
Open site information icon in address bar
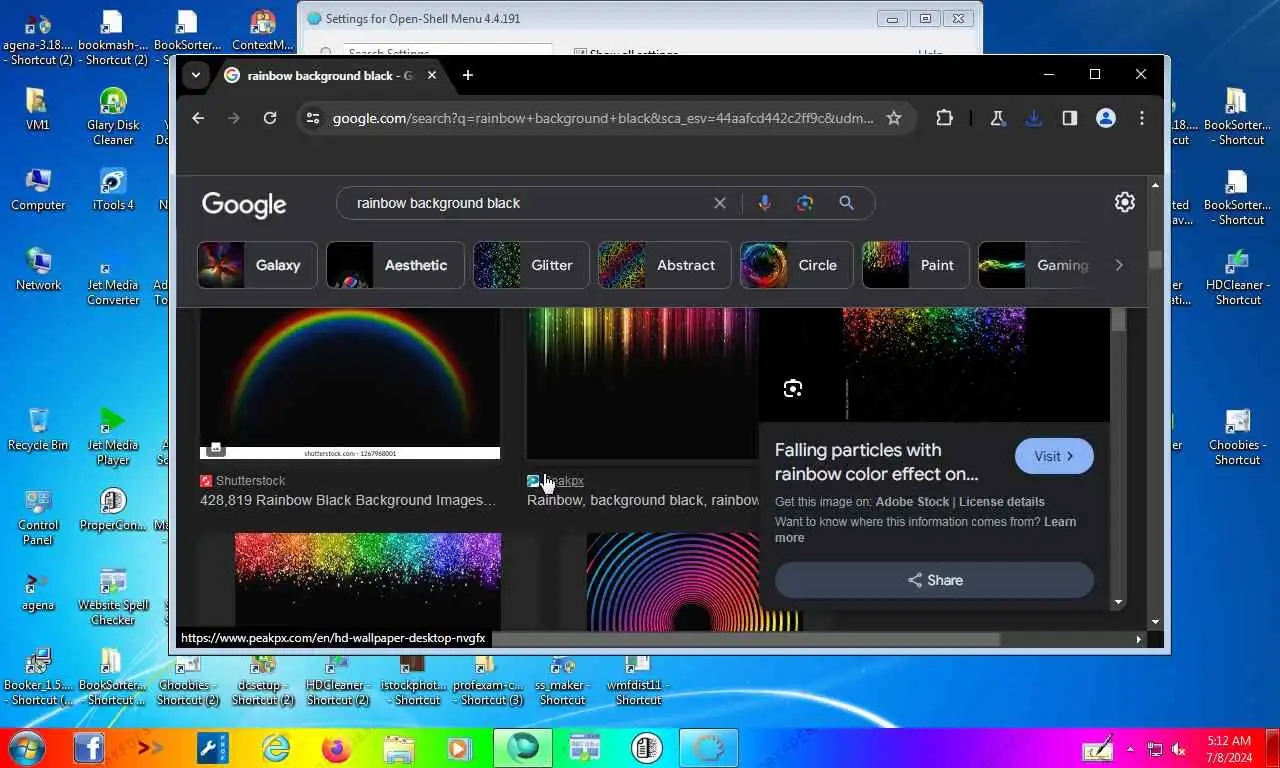coord(313,118)
